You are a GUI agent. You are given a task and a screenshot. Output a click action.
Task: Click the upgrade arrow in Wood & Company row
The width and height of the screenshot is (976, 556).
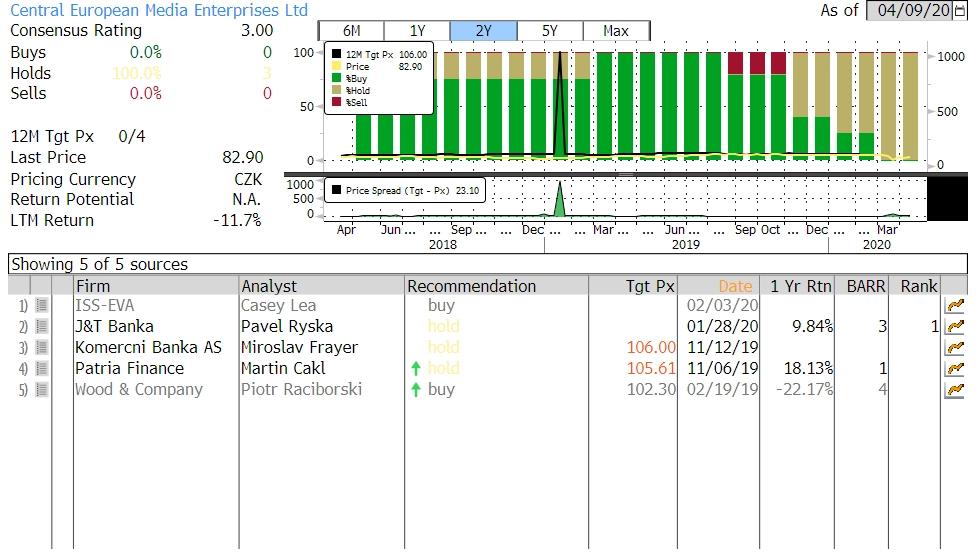tap(416, 390)
